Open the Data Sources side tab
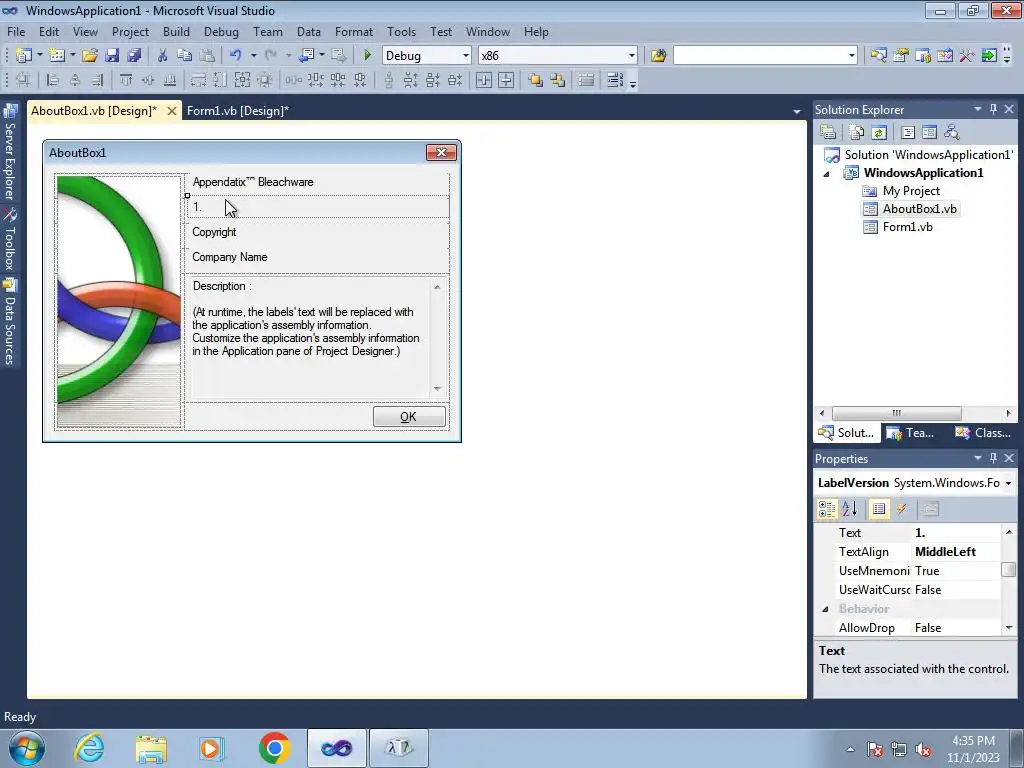Screen dimensions: 1024x768 pyautogui.click(x=10, y=321)
